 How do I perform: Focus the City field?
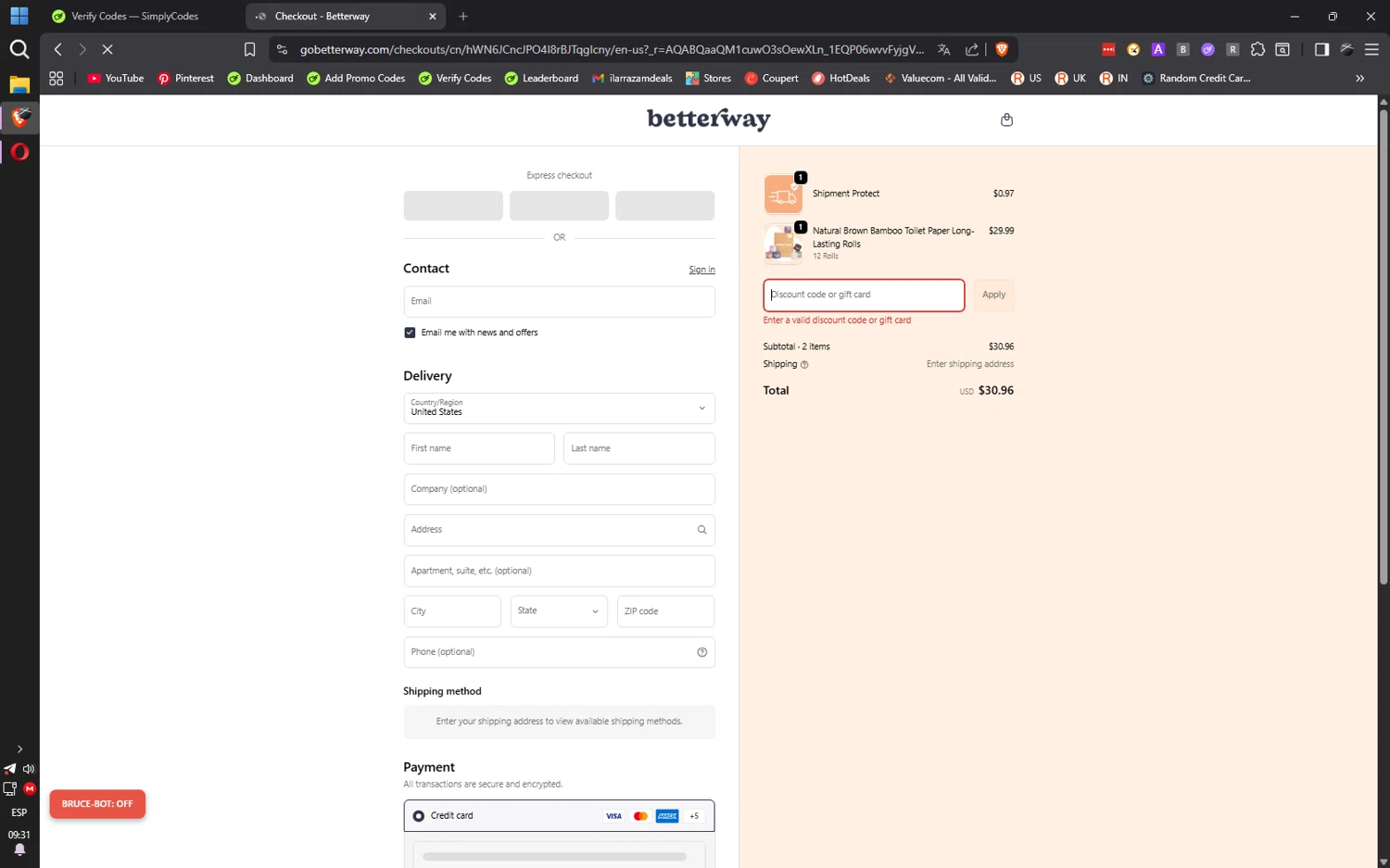452,611
